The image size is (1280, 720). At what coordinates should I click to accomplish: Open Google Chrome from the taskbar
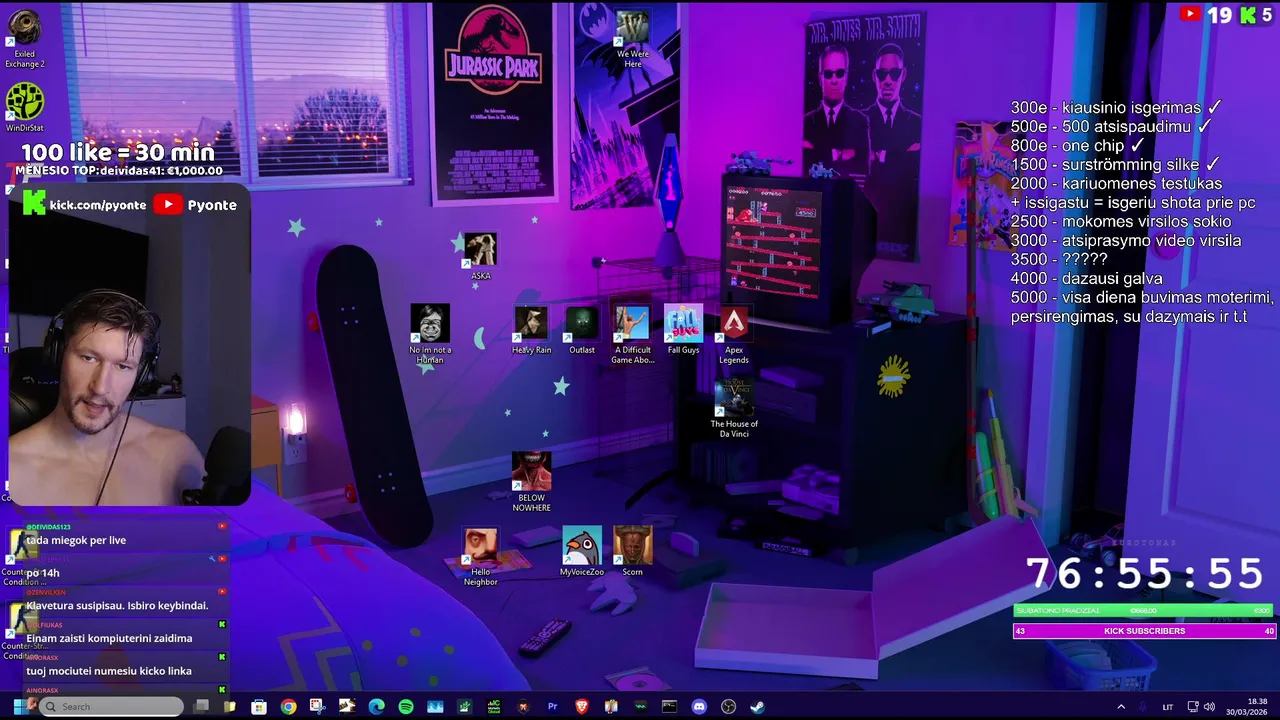click(288, 707)
